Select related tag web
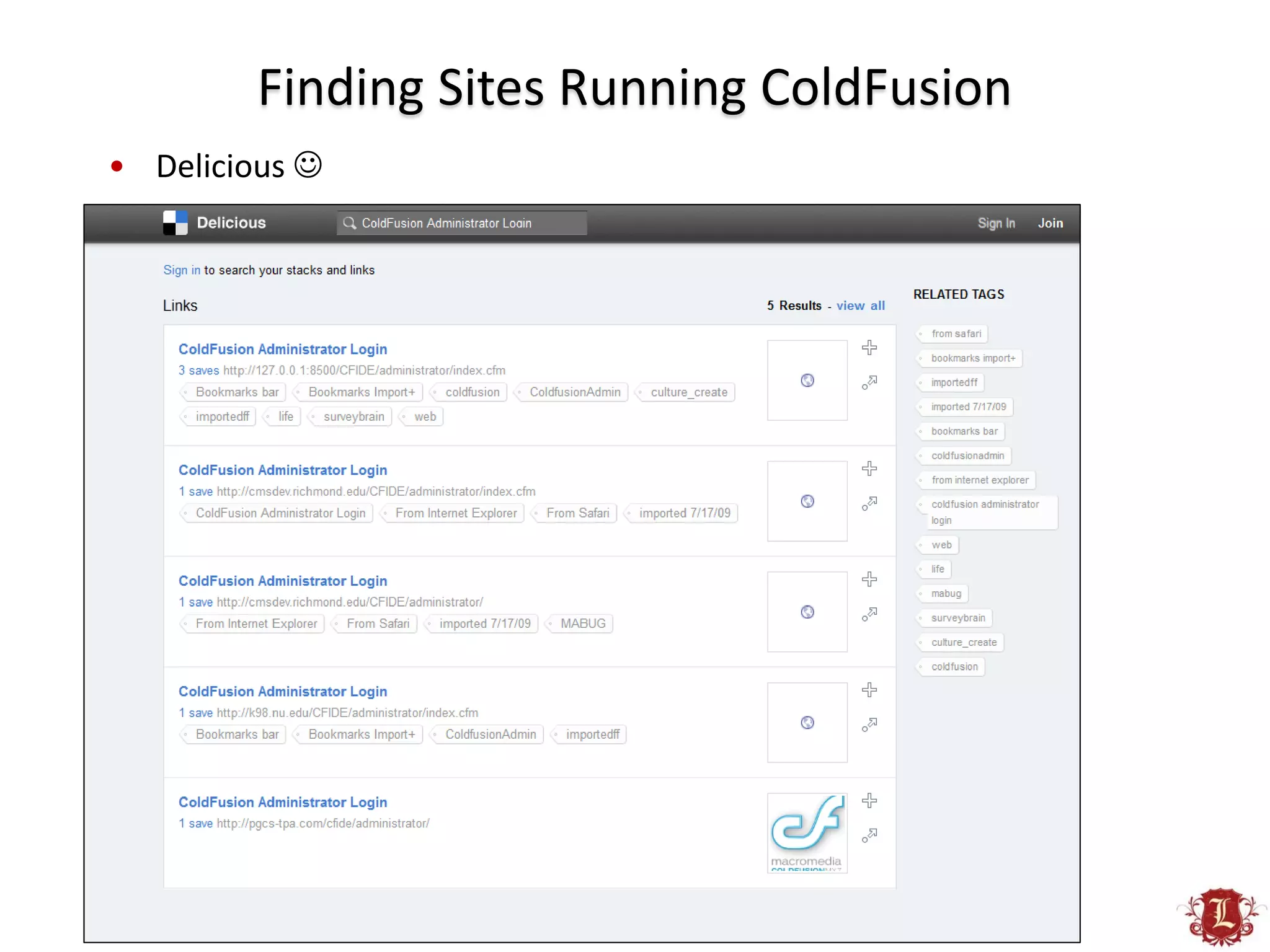 click(938, 545)
